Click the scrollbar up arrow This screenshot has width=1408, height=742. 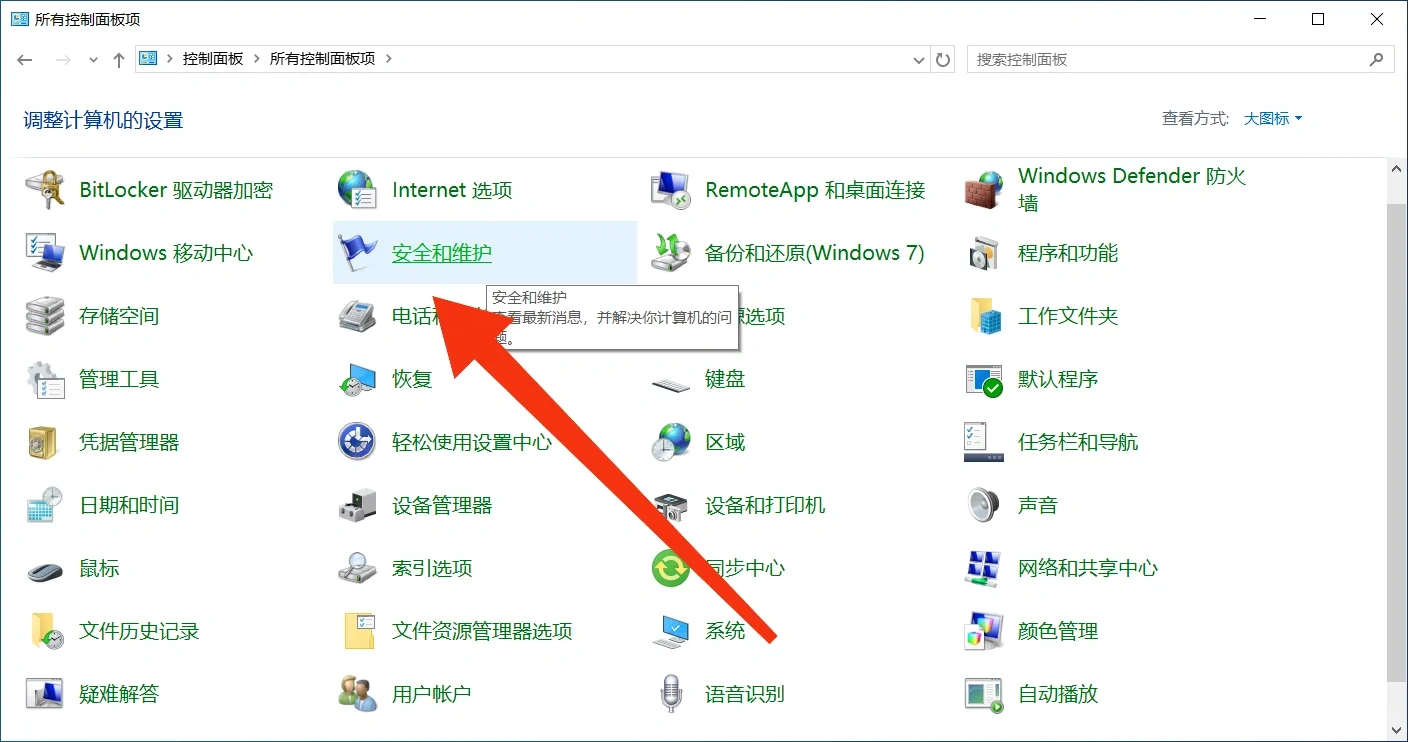coord(1396,171)
